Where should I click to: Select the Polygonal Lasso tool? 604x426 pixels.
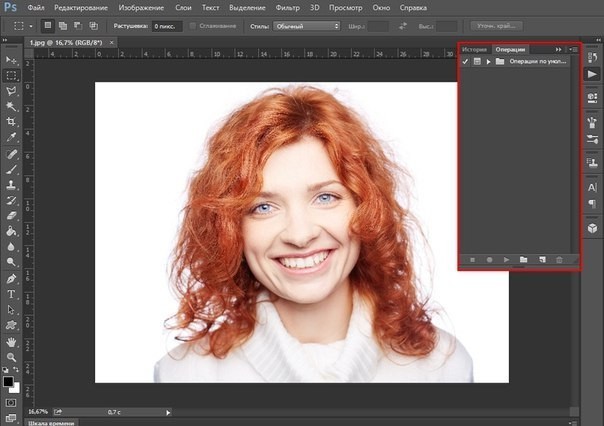point(11,91)
